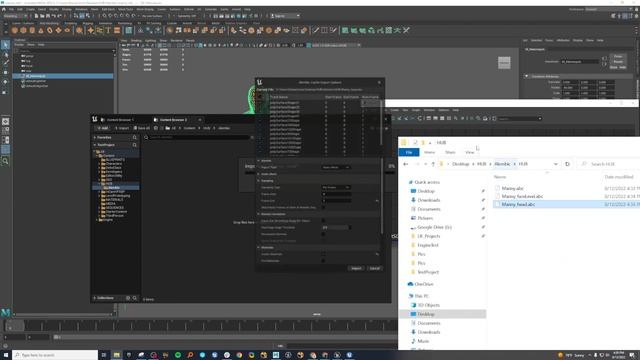Screen dimensions: 640x360
Task: Open File tab in File Explorer
Action: click(409, 152)
